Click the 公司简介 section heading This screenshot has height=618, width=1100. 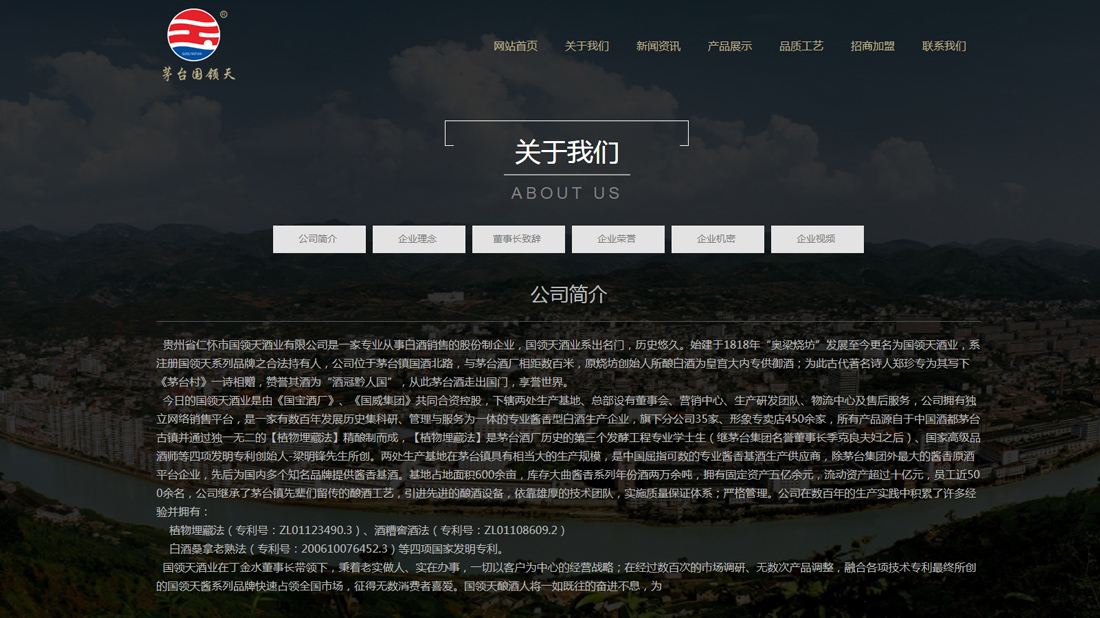568,295
